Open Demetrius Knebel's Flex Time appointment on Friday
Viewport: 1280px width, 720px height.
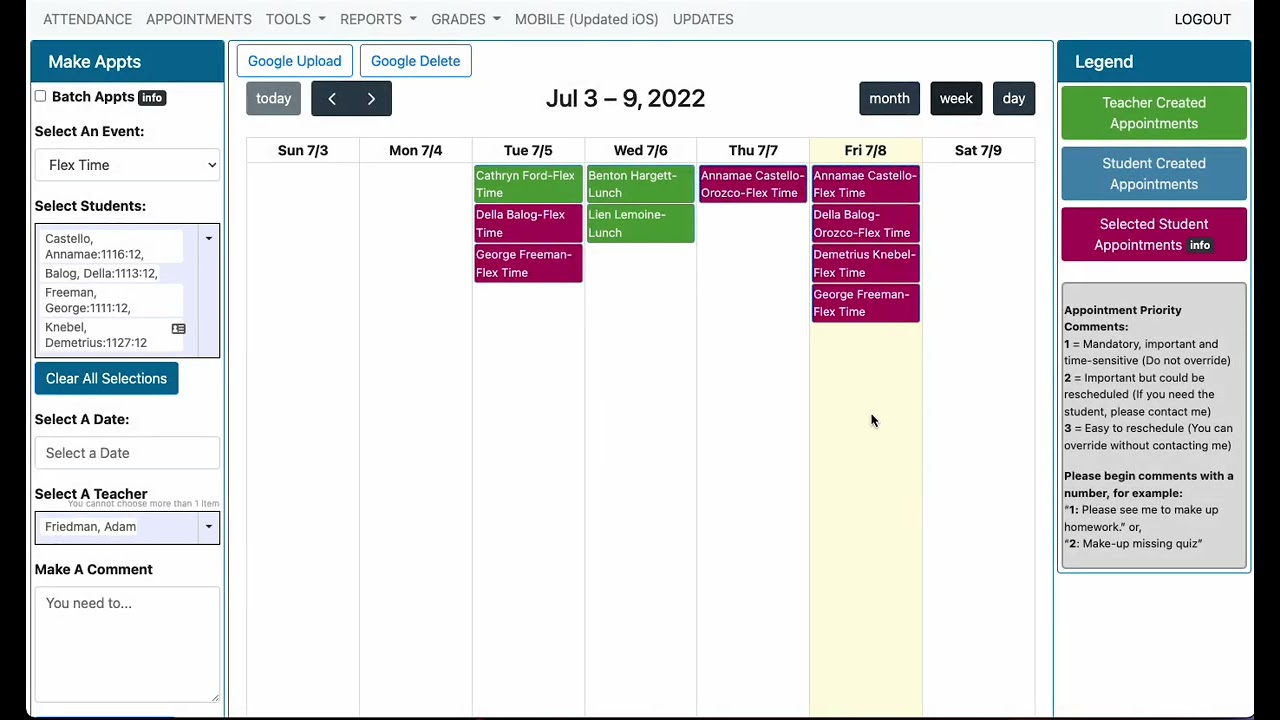point(865,263)
